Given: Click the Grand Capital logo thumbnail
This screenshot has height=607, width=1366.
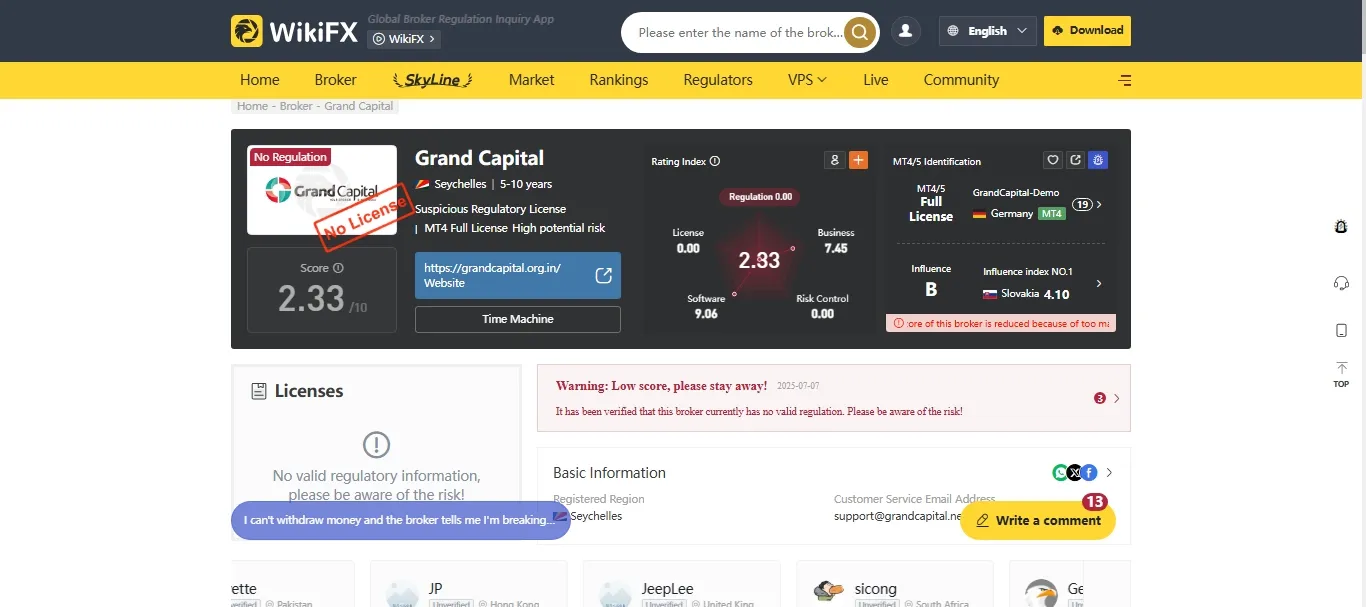Looking at the screenshot, I should coord(322,190).
